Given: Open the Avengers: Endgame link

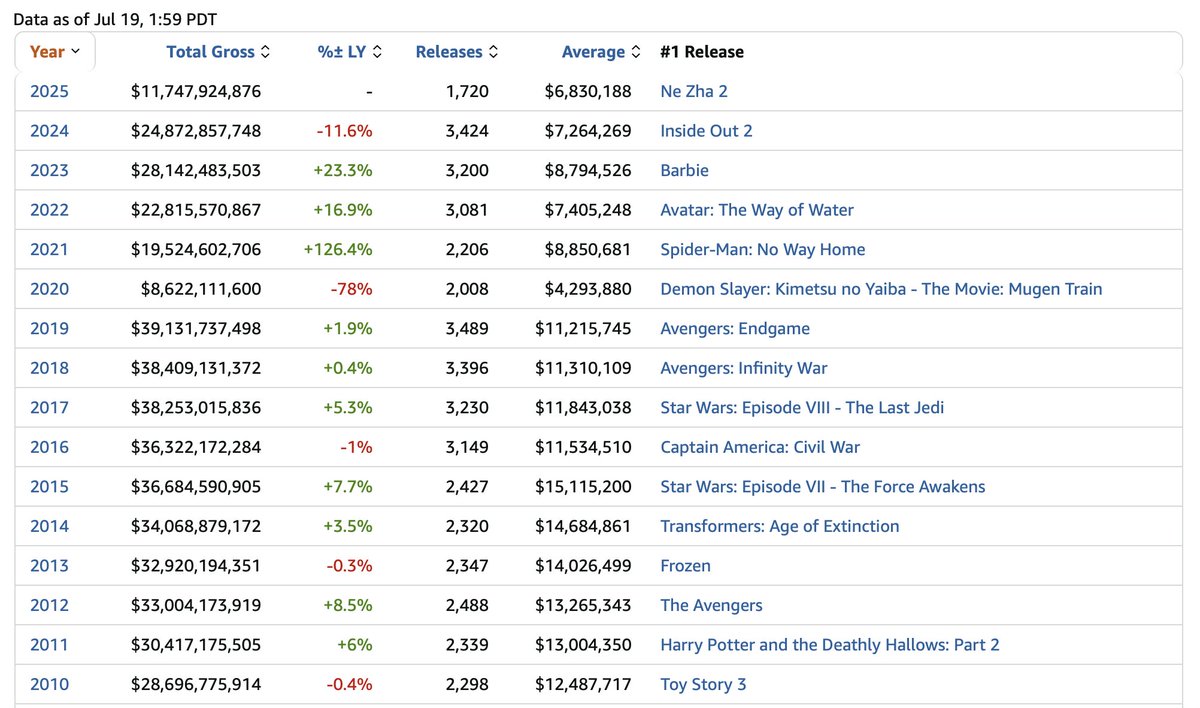Looking at the screenshot, I should click(x=735, y=329).
